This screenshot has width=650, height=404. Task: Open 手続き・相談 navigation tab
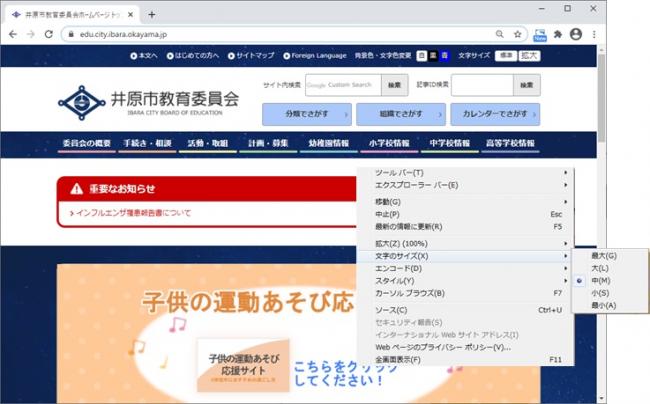tap(147, 143)
